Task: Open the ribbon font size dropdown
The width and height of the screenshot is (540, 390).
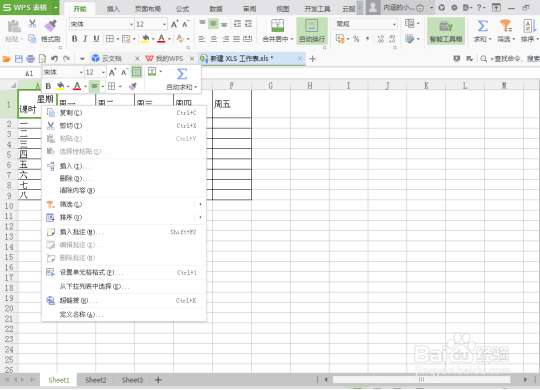Action: 164,24
